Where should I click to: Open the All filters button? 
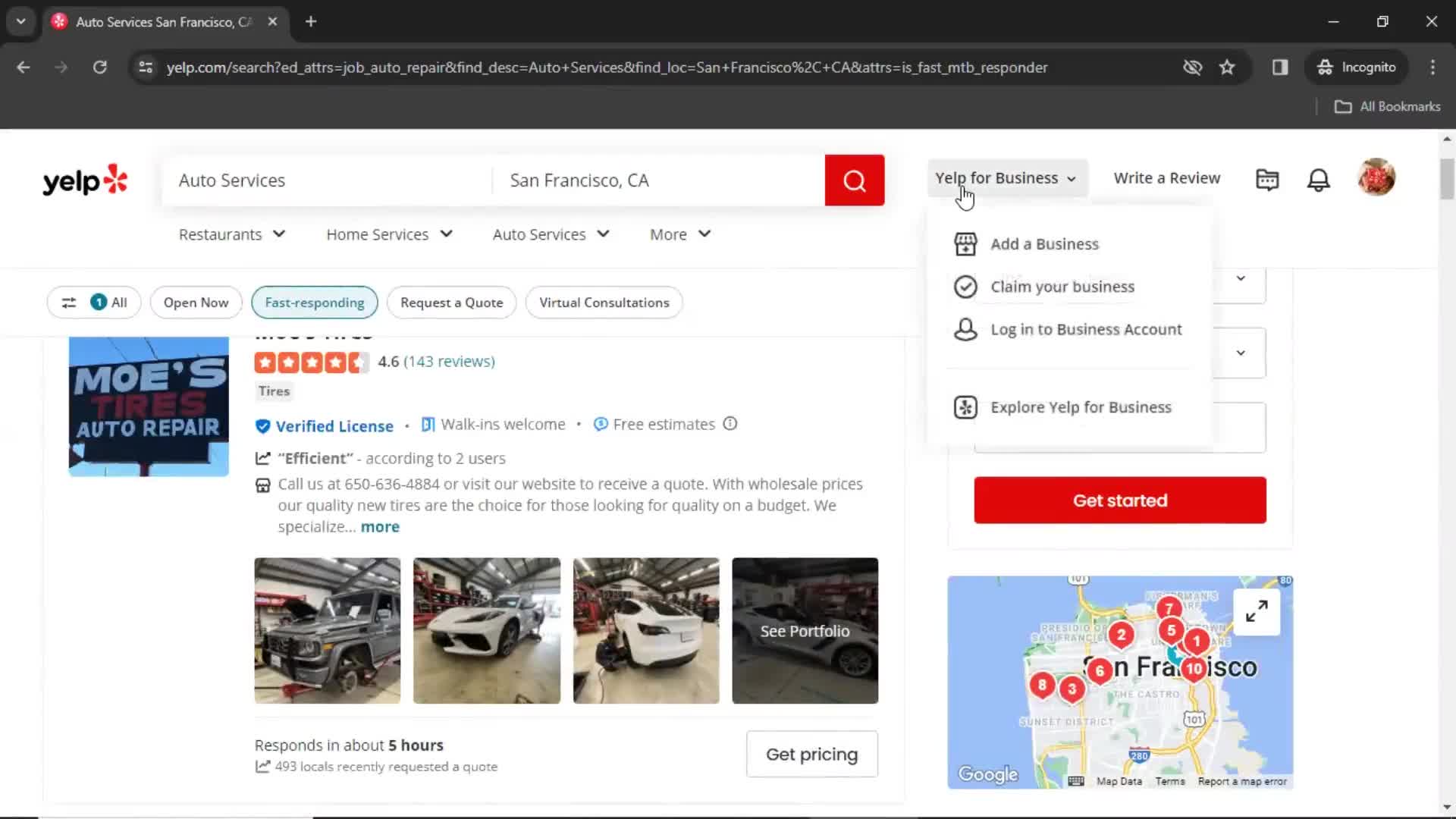pos(94,303)
